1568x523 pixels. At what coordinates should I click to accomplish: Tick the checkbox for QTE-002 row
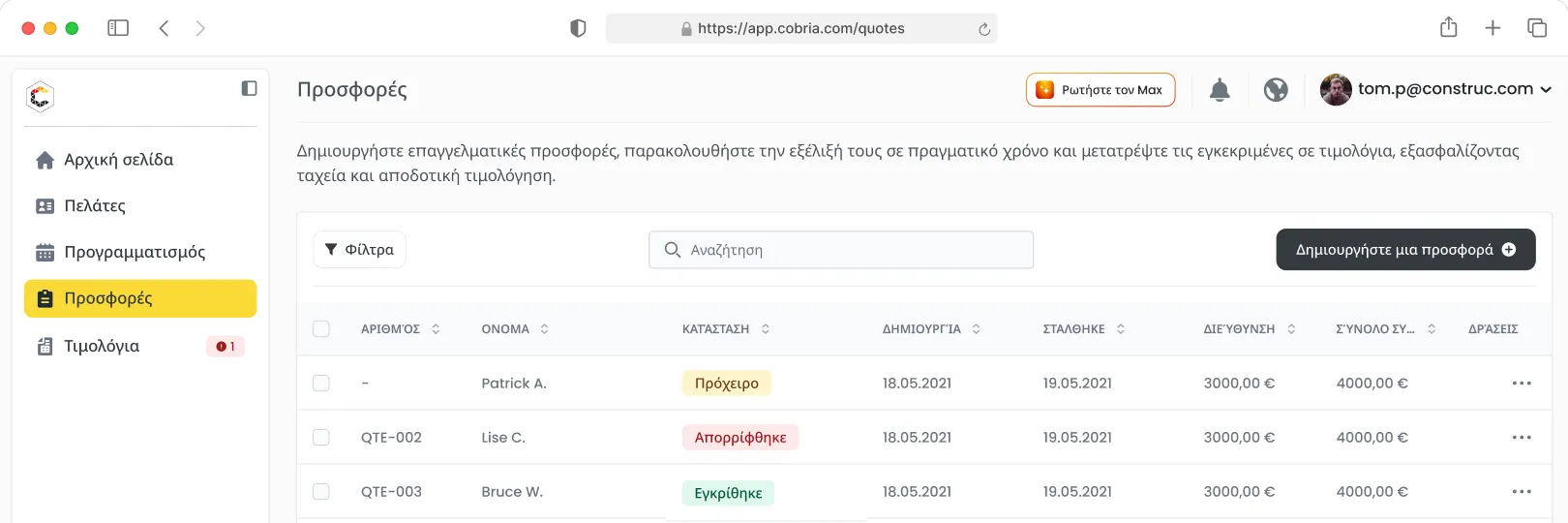(x=321, y=438)
